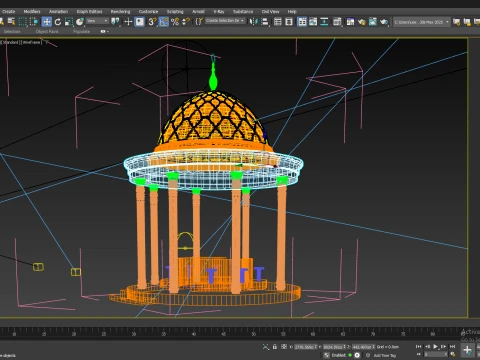
Task: Click Select and Manipulate crosshair icon
Action: click(x=128, y=22)
